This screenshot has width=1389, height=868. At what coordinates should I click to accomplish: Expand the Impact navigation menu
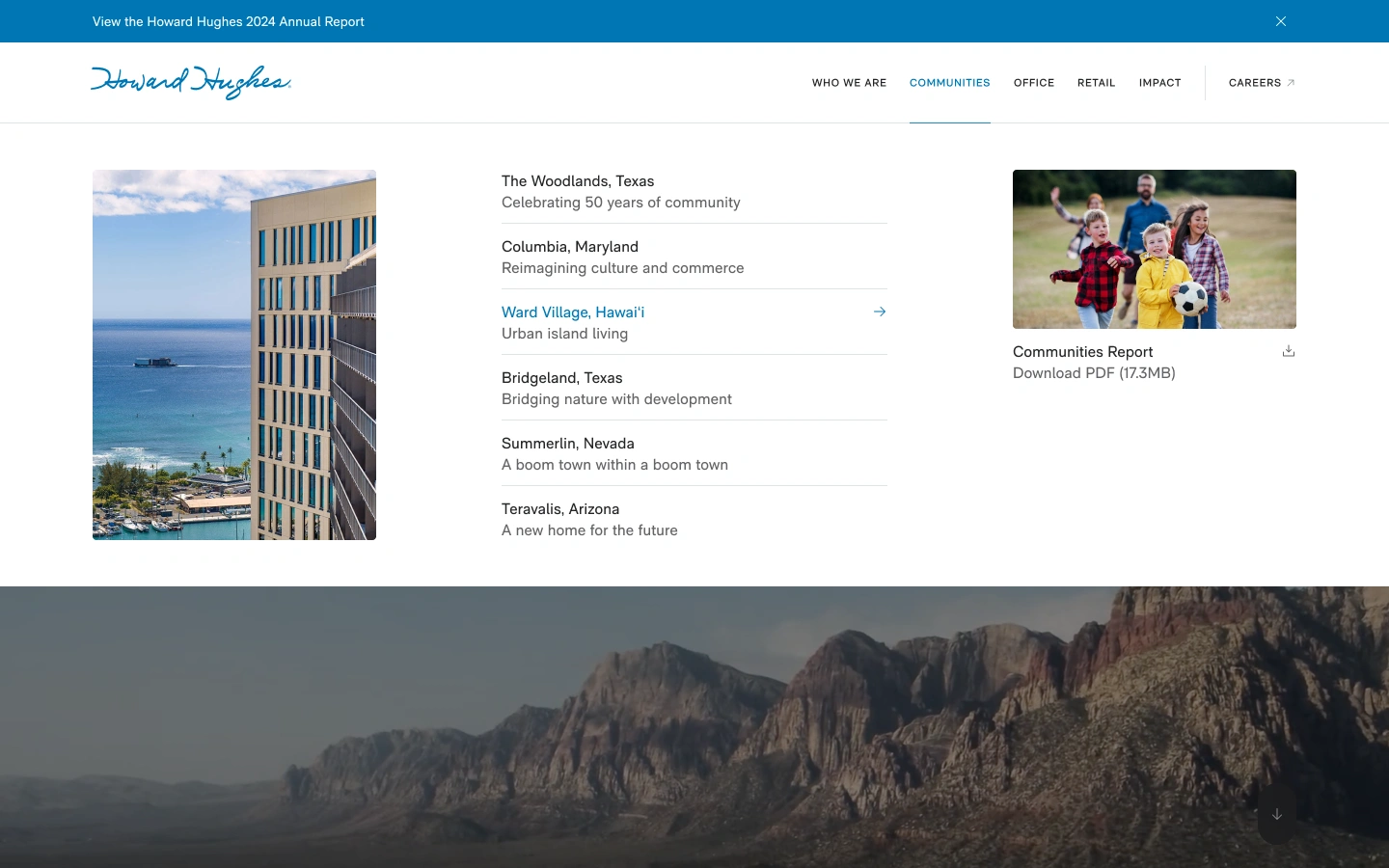1159,83
